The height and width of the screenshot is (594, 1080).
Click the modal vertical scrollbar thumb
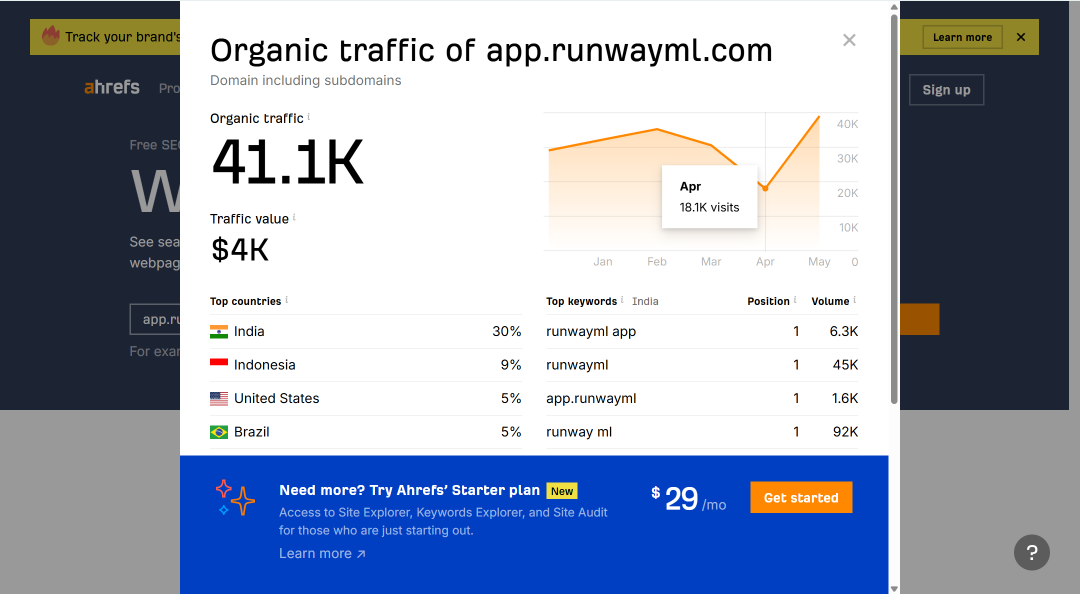894,208
